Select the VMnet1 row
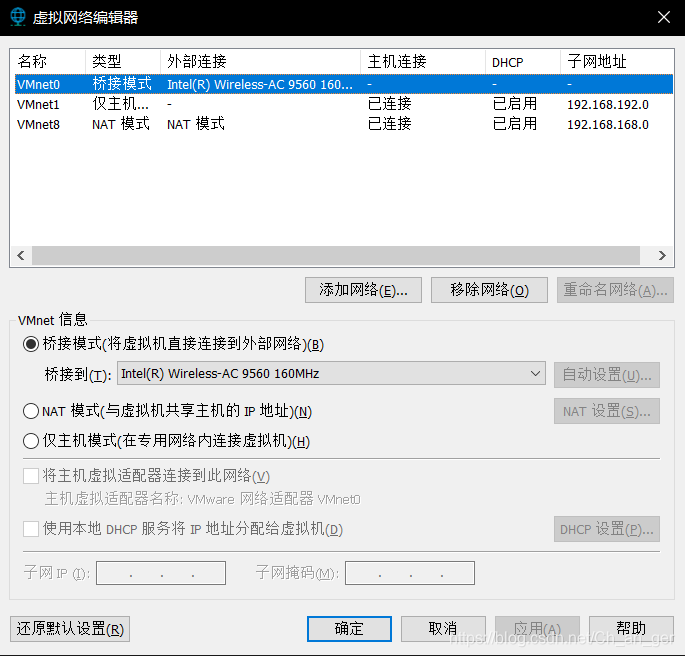Screen dimensions: 685x657 (x=344, y=104)
